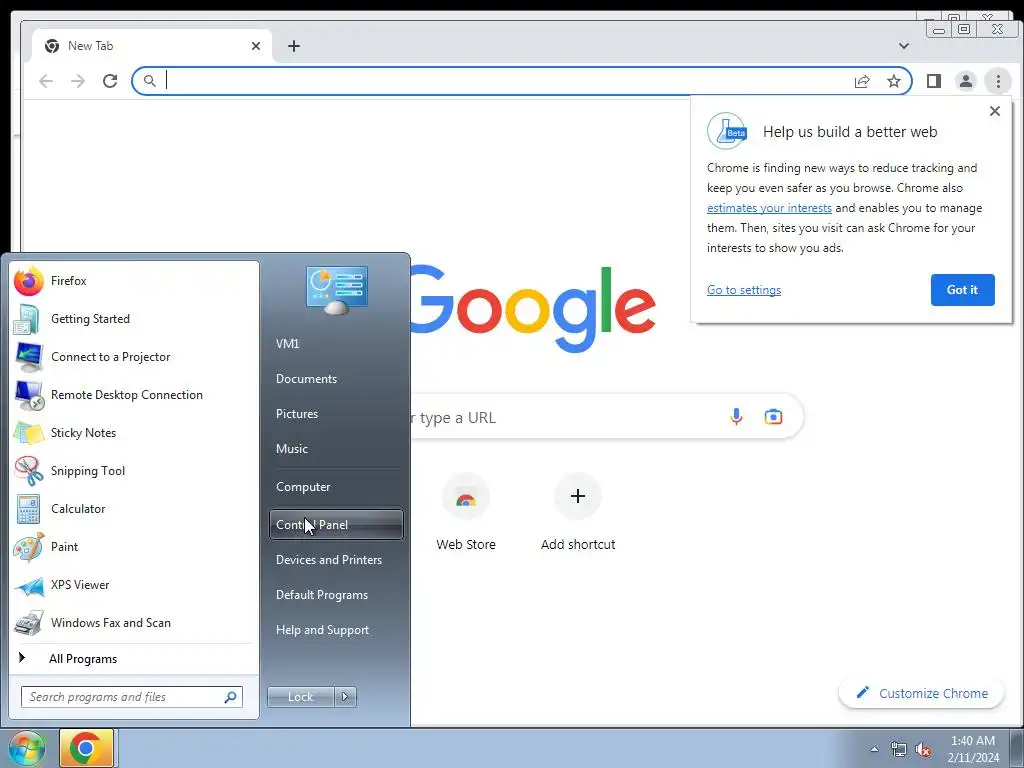This screenshot has height=768, width=1024.
Task: Click Search programs and files box
Action: point(131,697)
